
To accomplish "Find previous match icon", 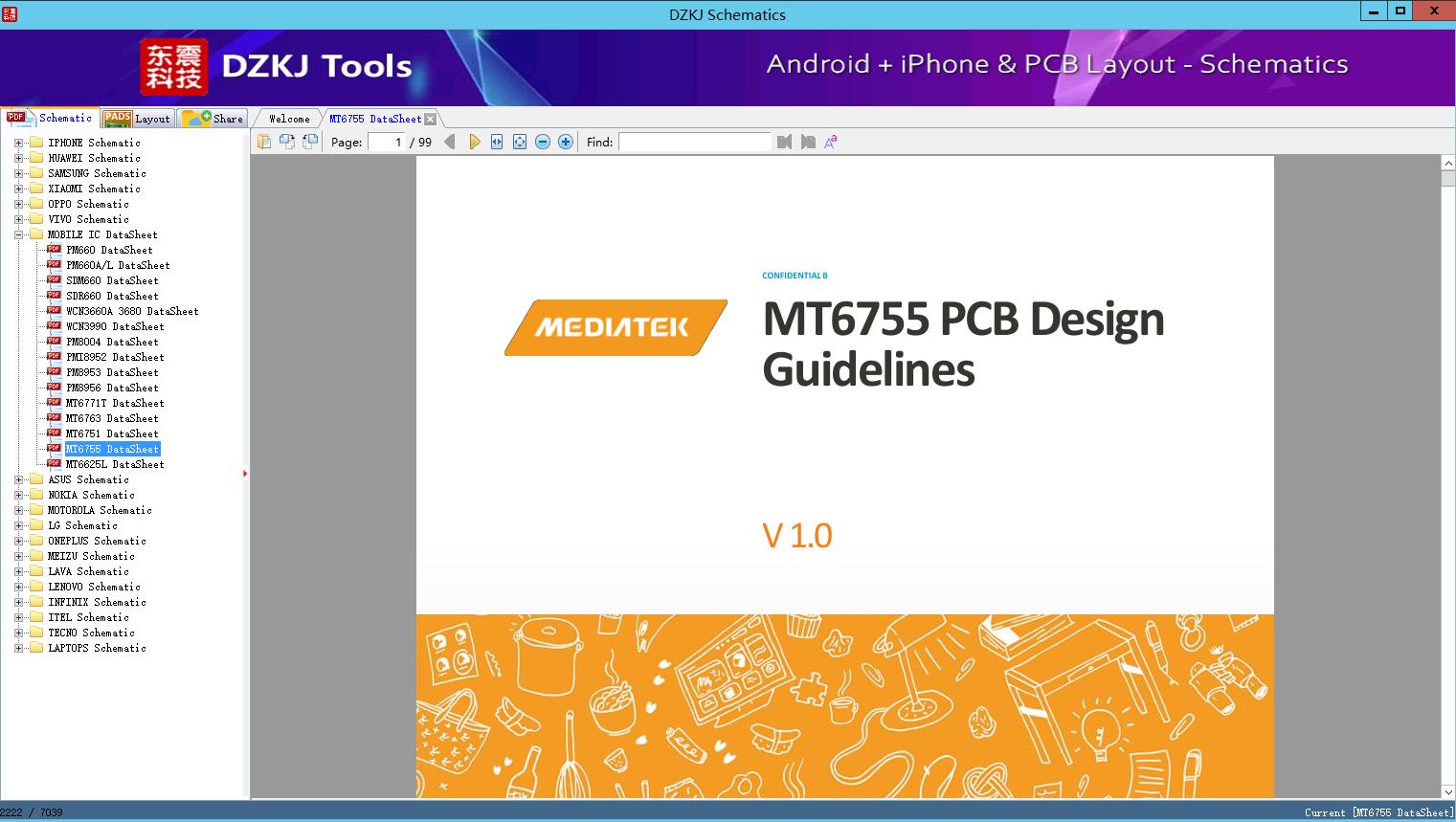I will pyautogui.click(x=785, y=142).
